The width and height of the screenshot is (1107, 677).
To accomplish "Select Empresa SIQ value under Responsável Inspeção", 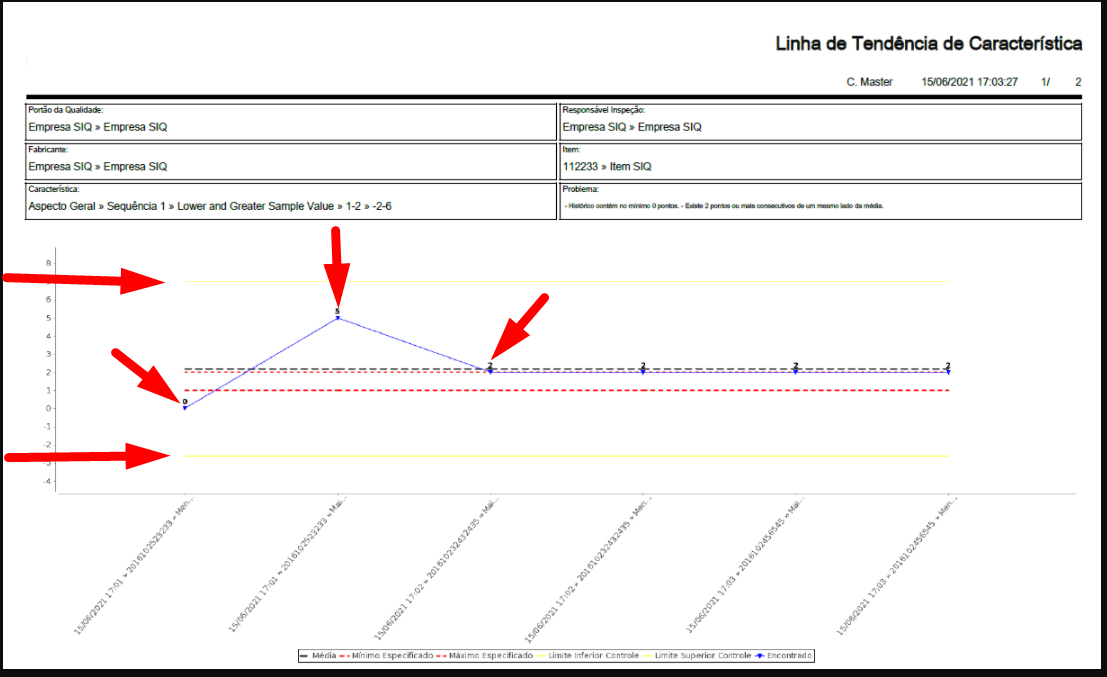I will pyautogui.click(x=632, y=127).
